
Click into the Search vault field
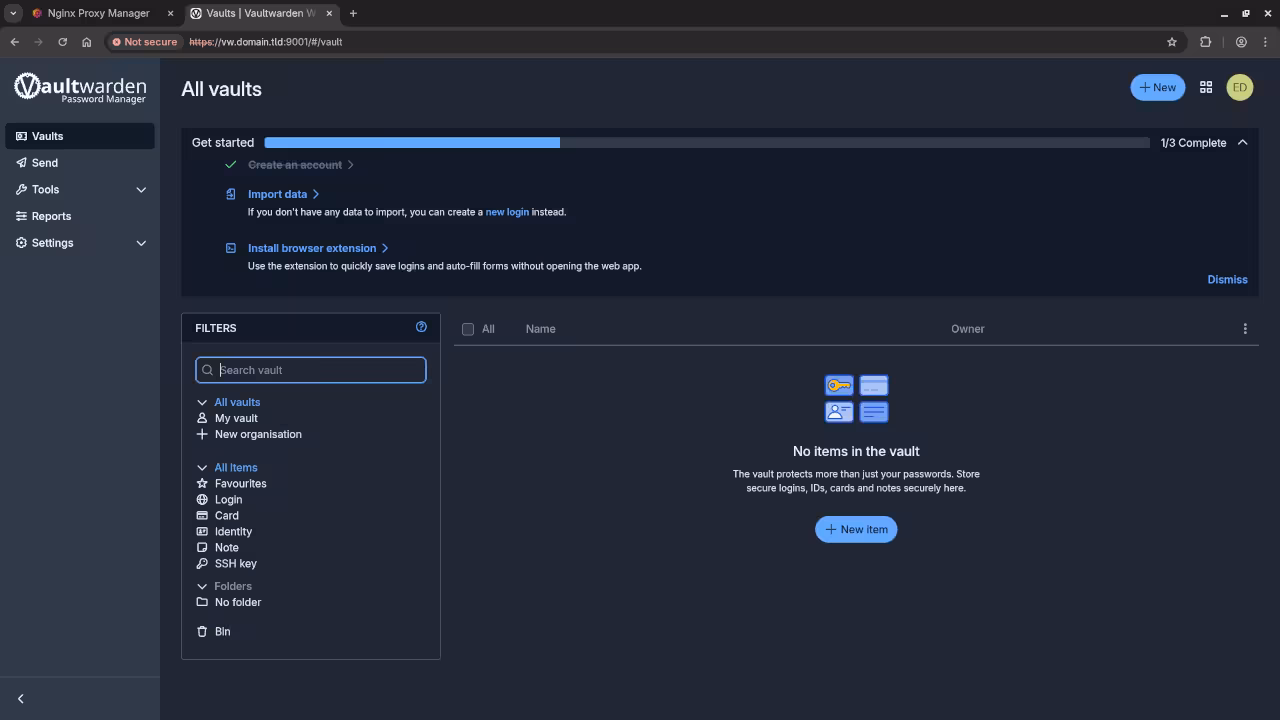pos(310,369)
